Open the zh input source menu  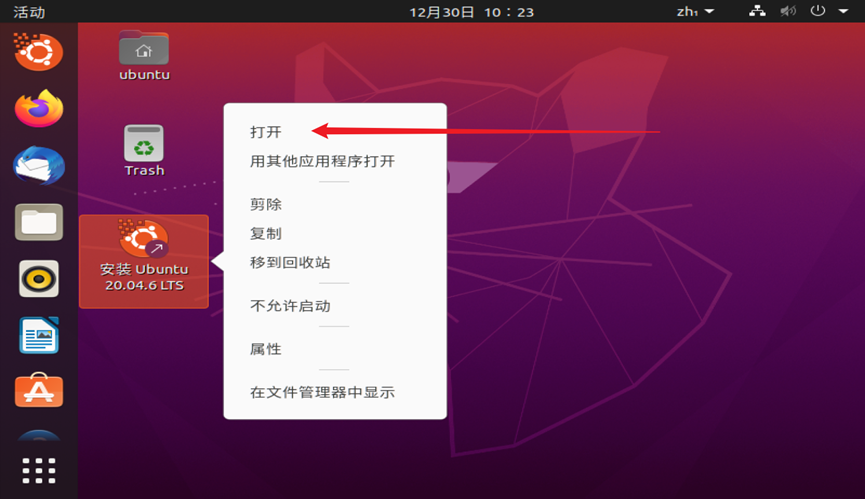click(695, 12)
